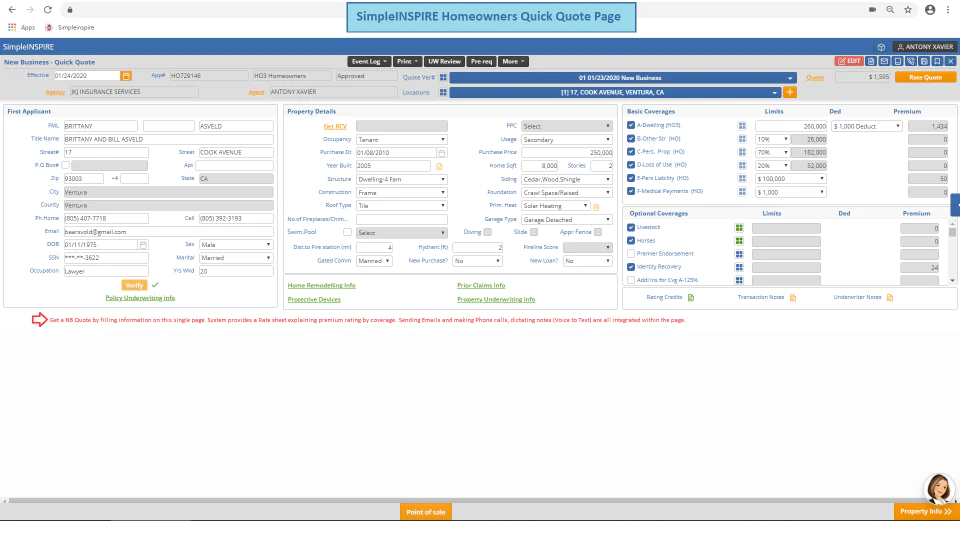Image resolution: width=960 pixels, height=540 pixels.
Task: Enable Premier Endorsement checkbox
Action: pos(631,253)
